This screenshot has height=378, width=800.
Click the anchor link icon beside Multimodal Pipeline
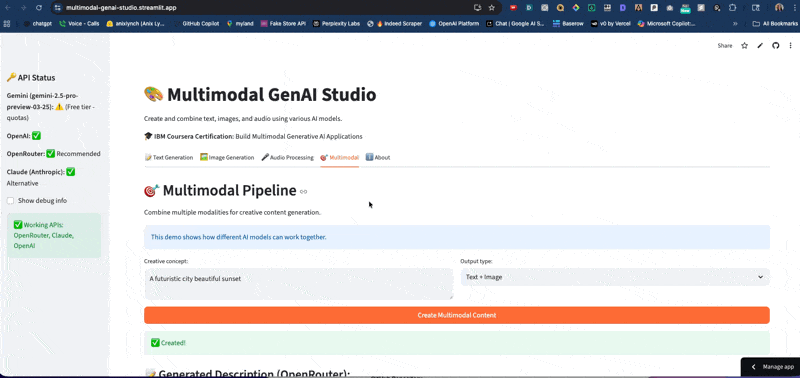(x=304, y=192)
